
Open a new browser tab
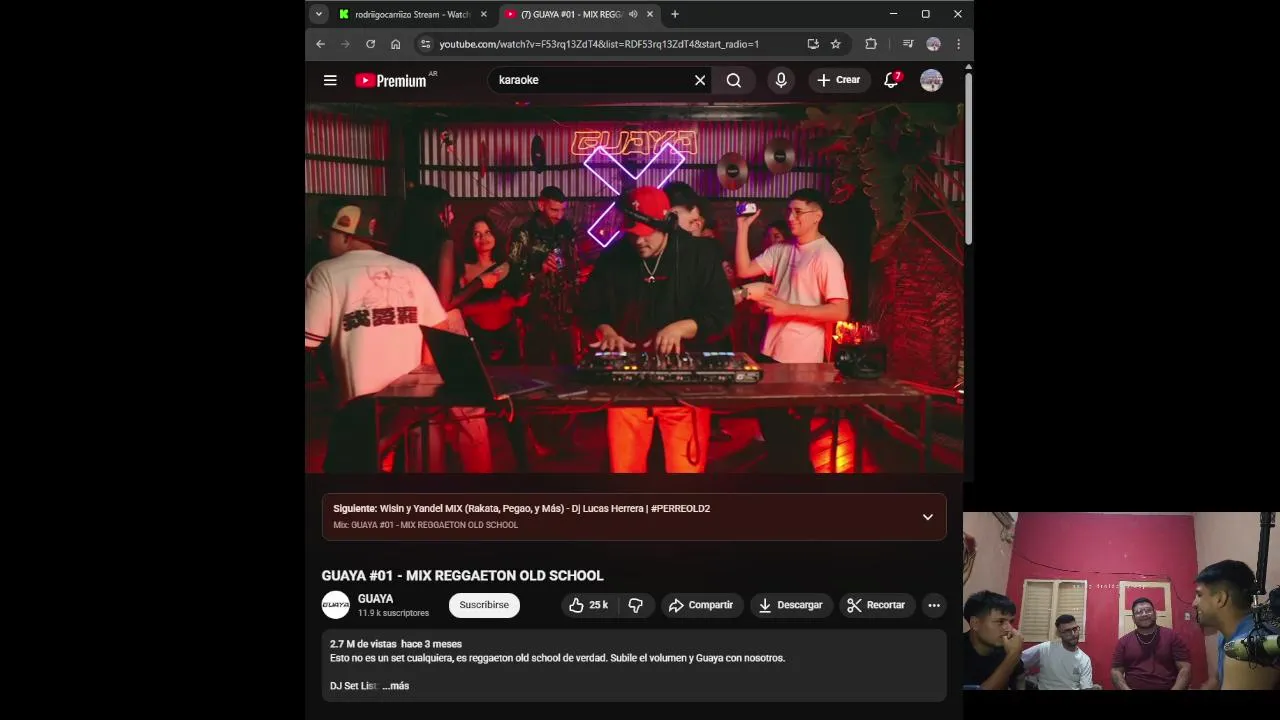[675, 14]
